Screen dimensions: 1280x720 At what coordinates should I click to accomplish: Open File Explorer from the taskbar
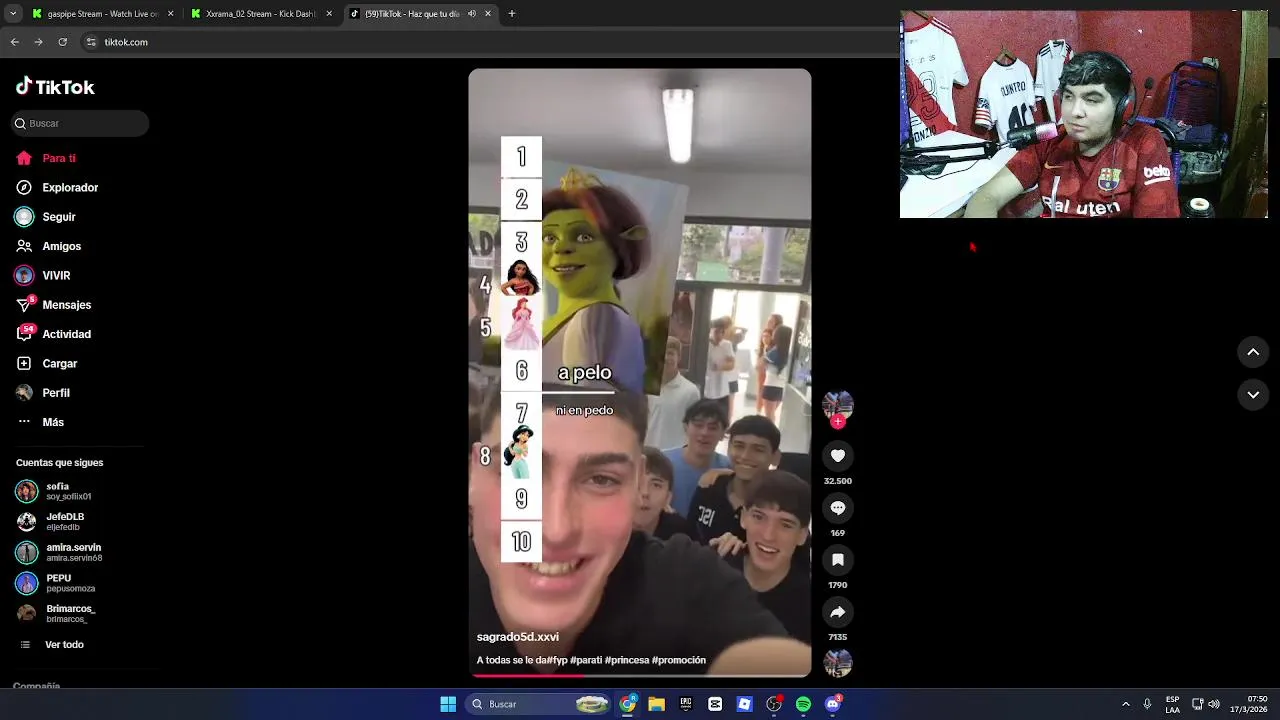point(657,704)
